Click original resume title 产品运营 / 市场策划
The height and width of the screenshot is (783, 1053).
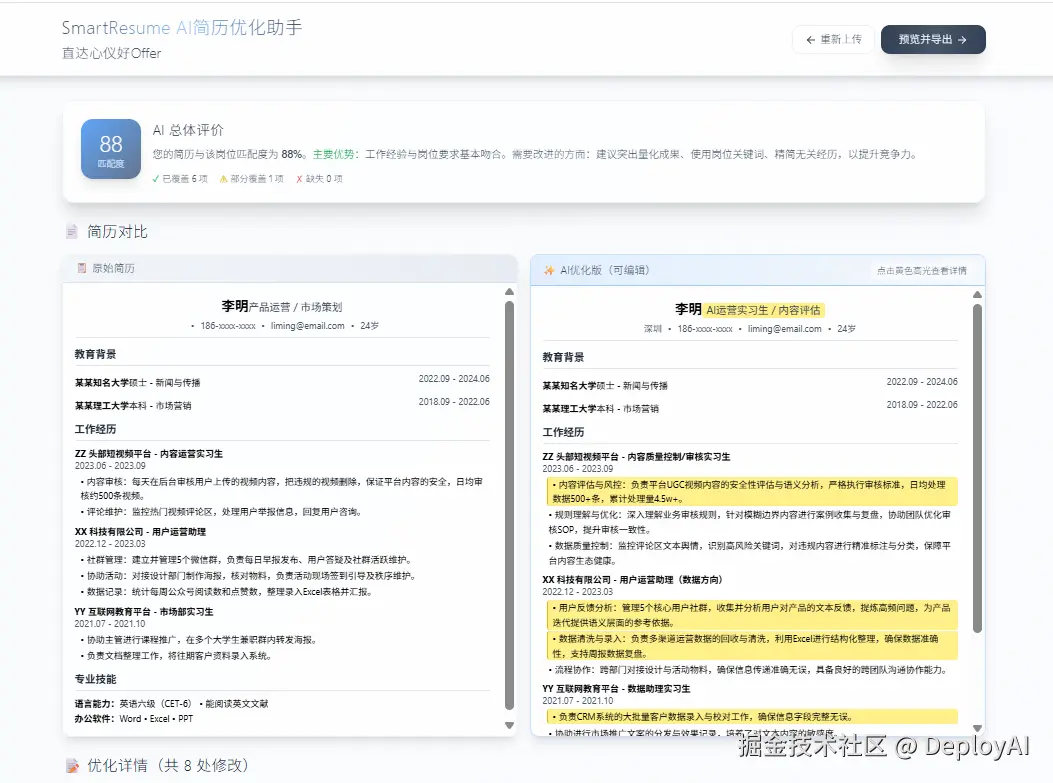click(x=295, y=308)
